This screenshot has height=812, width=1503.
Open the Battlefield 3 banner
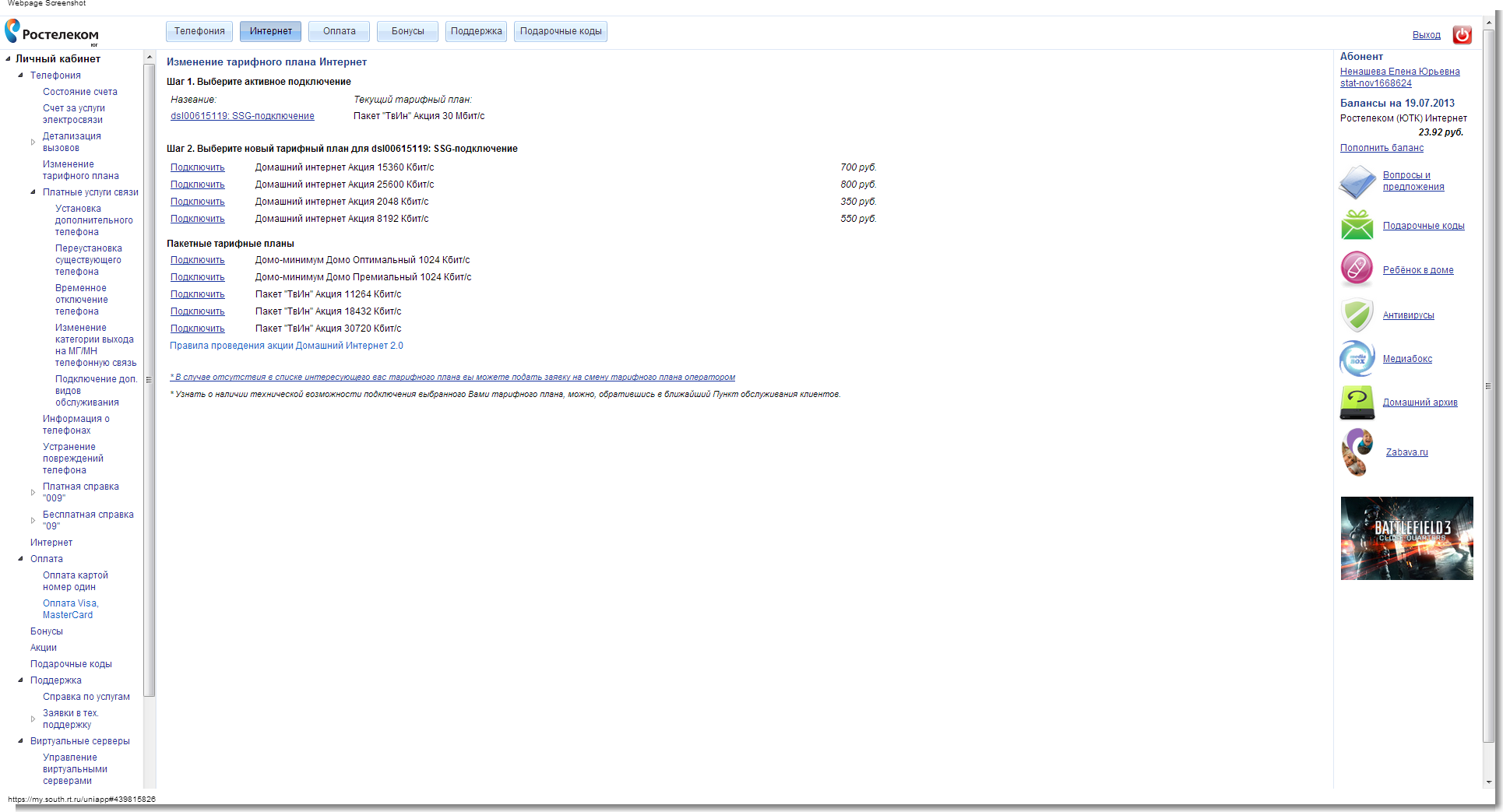(1406, 538)
